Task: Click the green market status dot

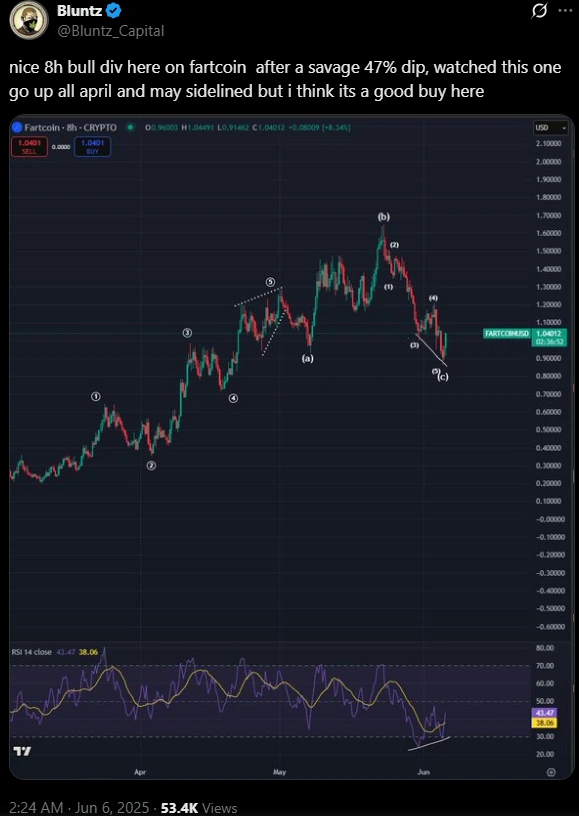Action: (130, 128)
